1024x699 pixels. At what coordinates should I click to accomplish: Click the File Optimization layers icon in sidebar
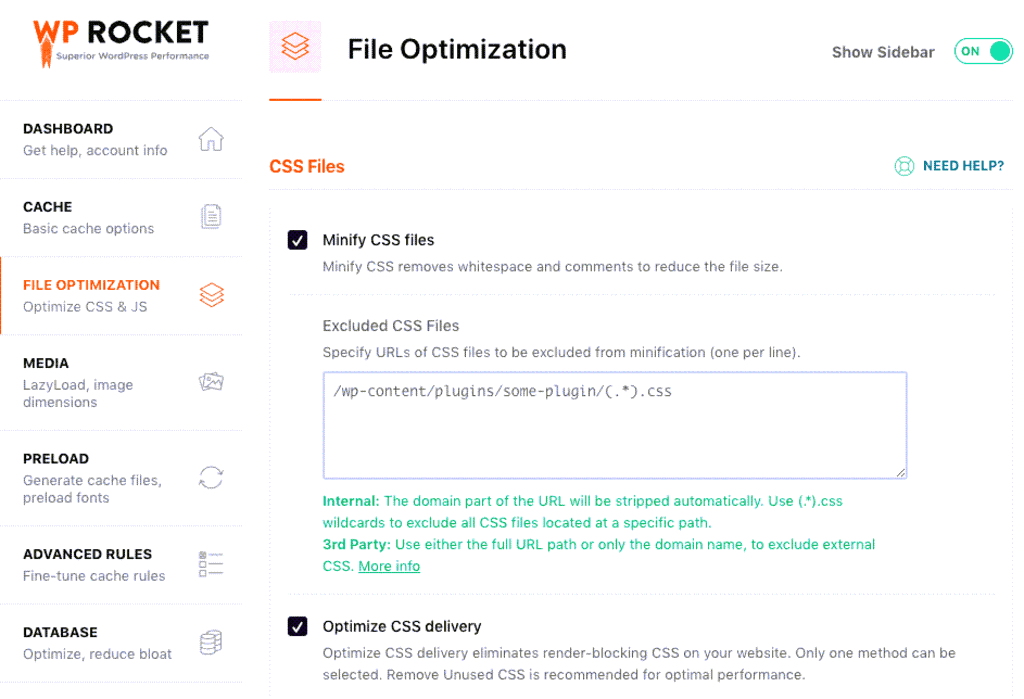(212, 295)
